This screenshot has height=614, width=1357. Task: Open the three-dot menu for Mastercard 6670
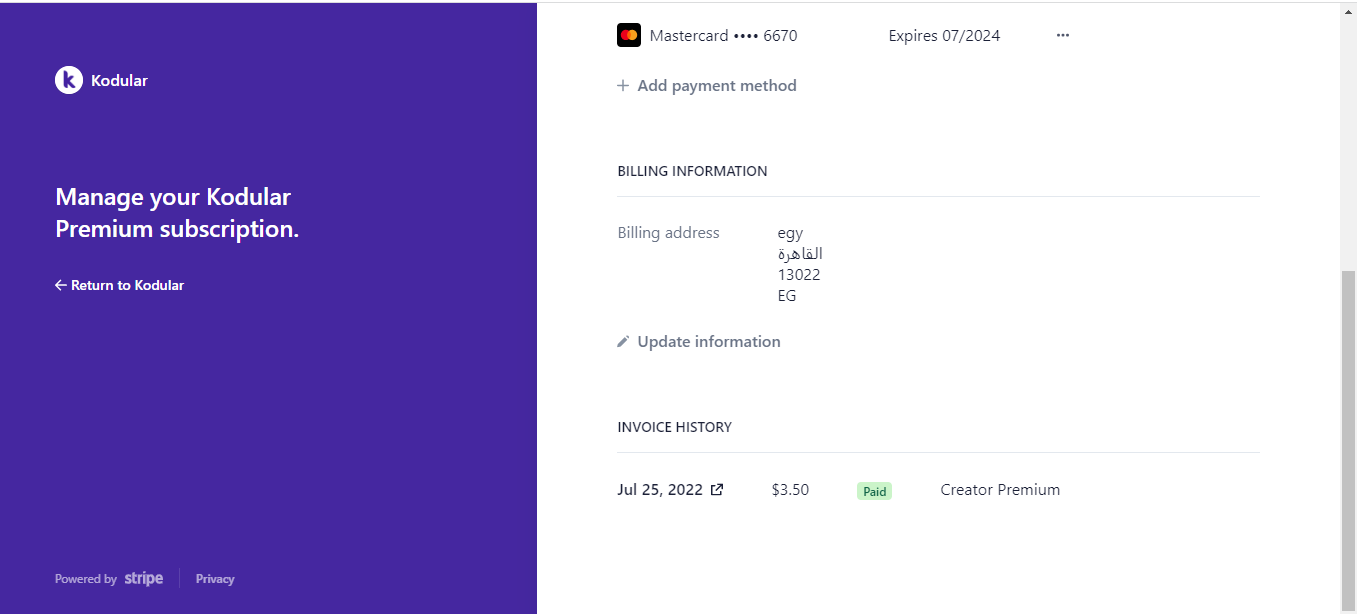1063,35
